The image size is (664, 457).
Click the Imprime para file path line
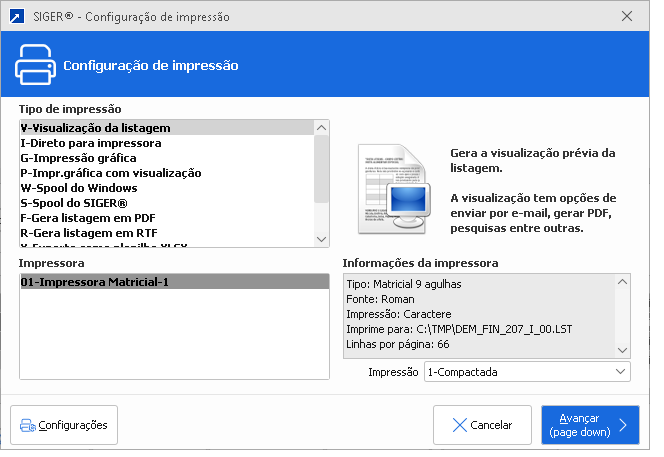coord(459,330)
